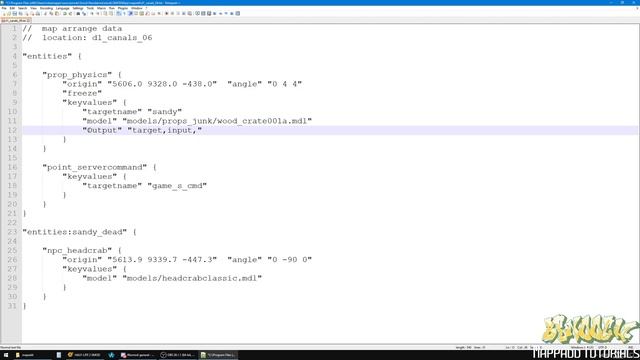Open the Search menu
The height and width of the screenshot is (360, 640).
[22, 8]
